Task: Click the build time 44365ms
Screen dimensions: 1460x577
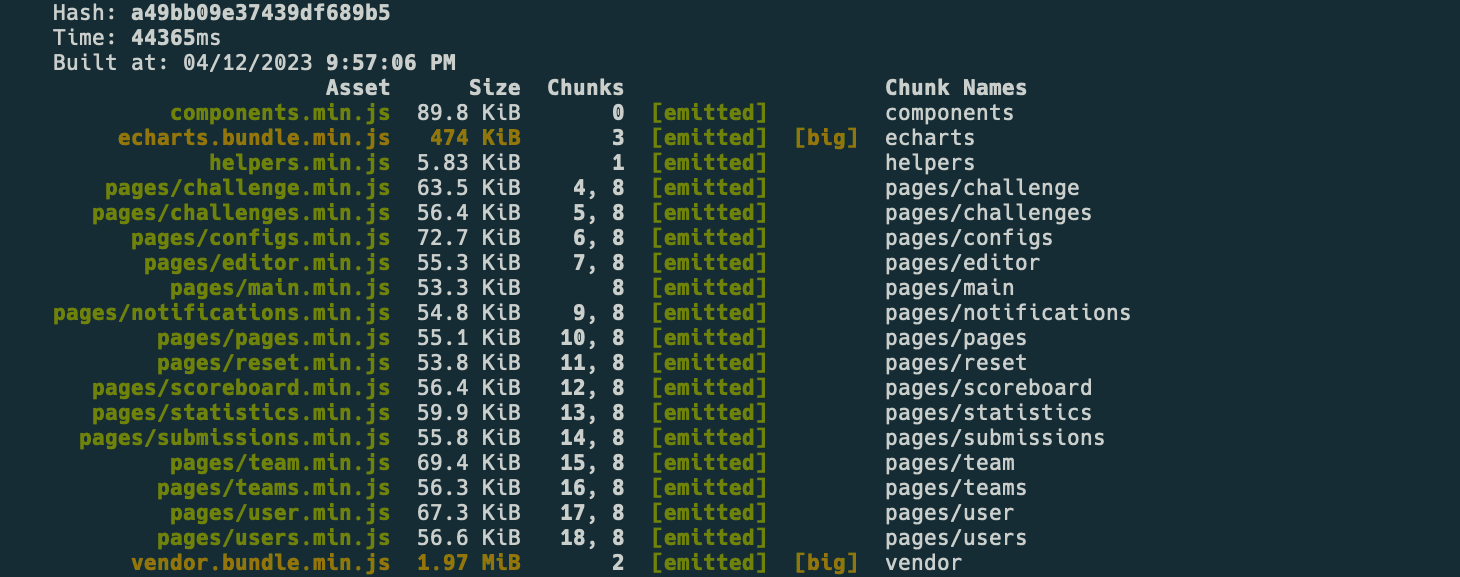Action: point(176,38)
